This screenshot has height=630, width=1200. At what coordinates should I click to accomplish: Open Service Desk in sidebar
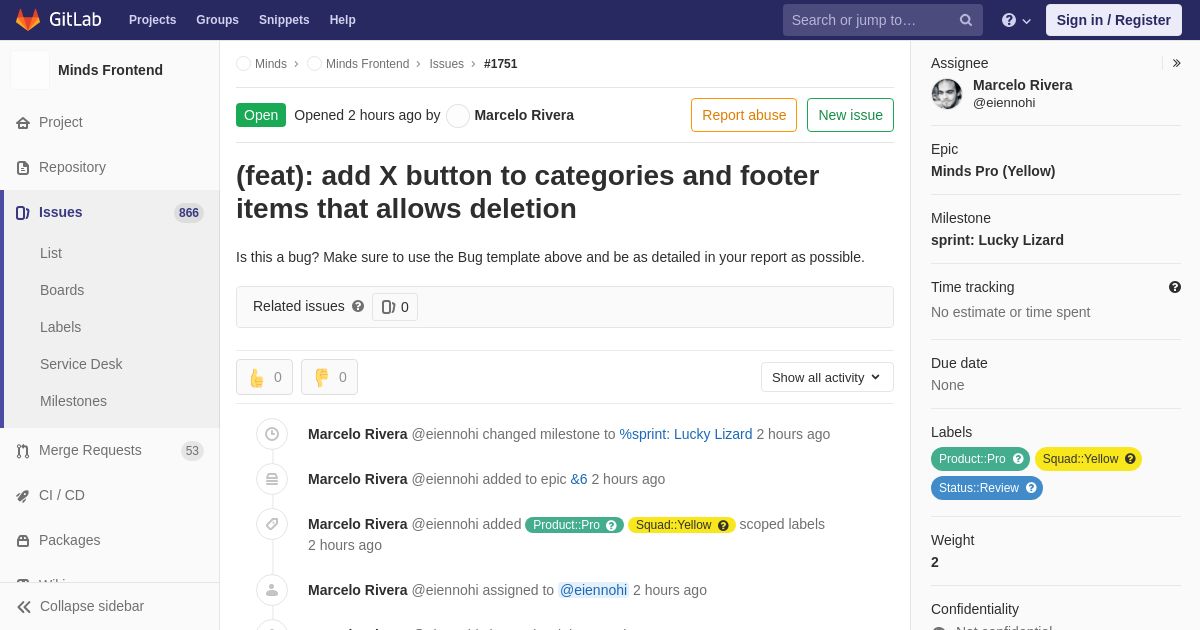click(81, 364)
